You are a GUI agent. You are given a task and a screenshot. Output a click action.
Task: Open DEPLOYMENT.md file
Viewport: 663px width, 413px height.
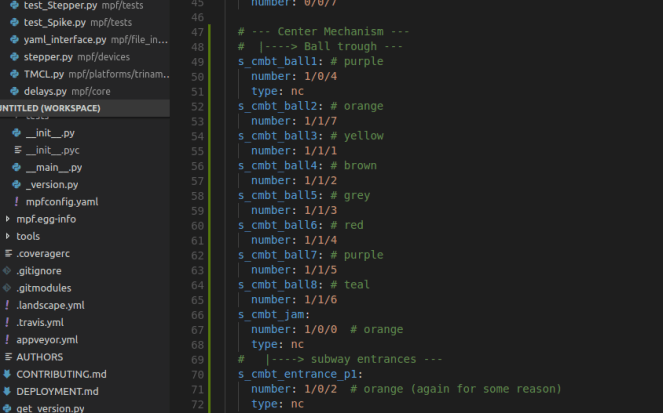[57, 391]
